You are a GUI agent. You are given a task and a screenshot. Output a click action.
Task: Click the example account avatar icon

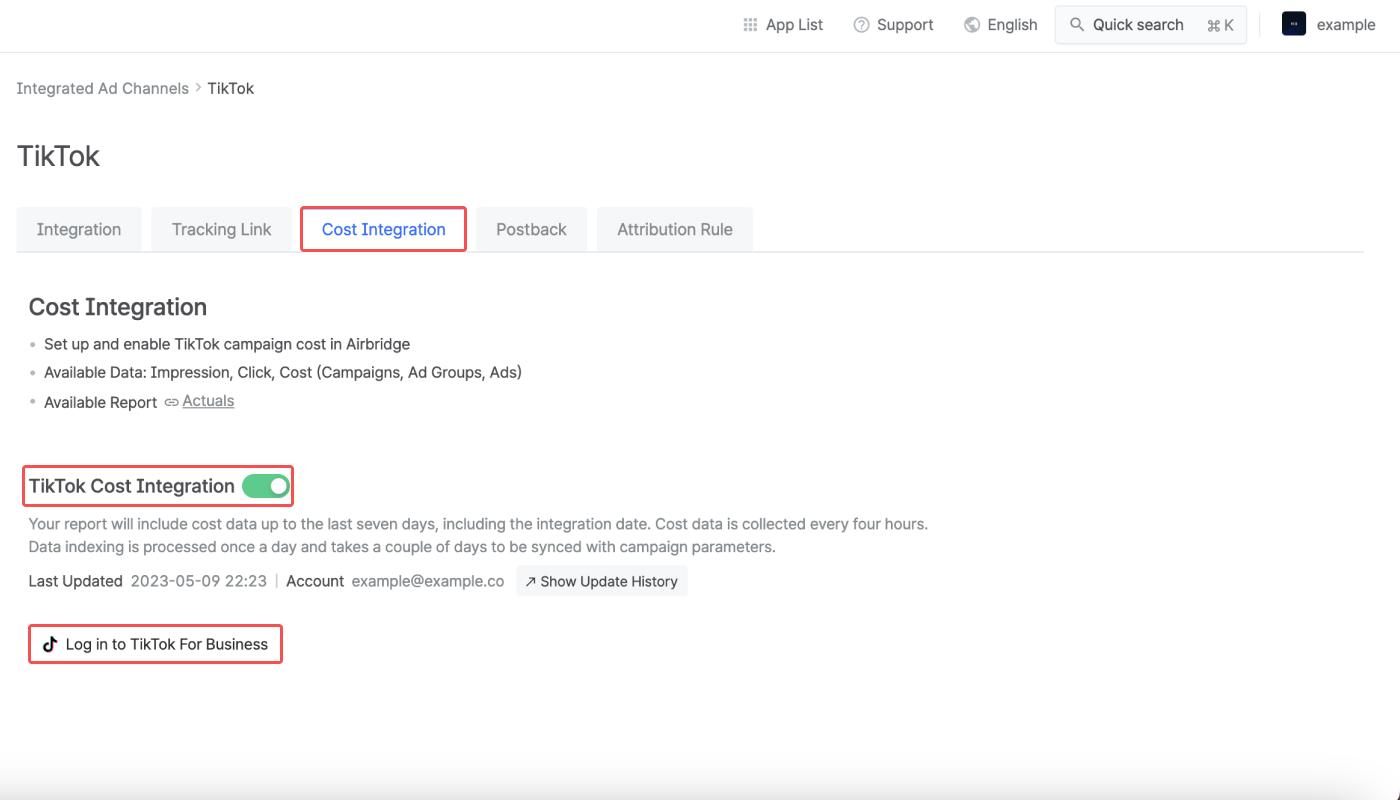1294,25
